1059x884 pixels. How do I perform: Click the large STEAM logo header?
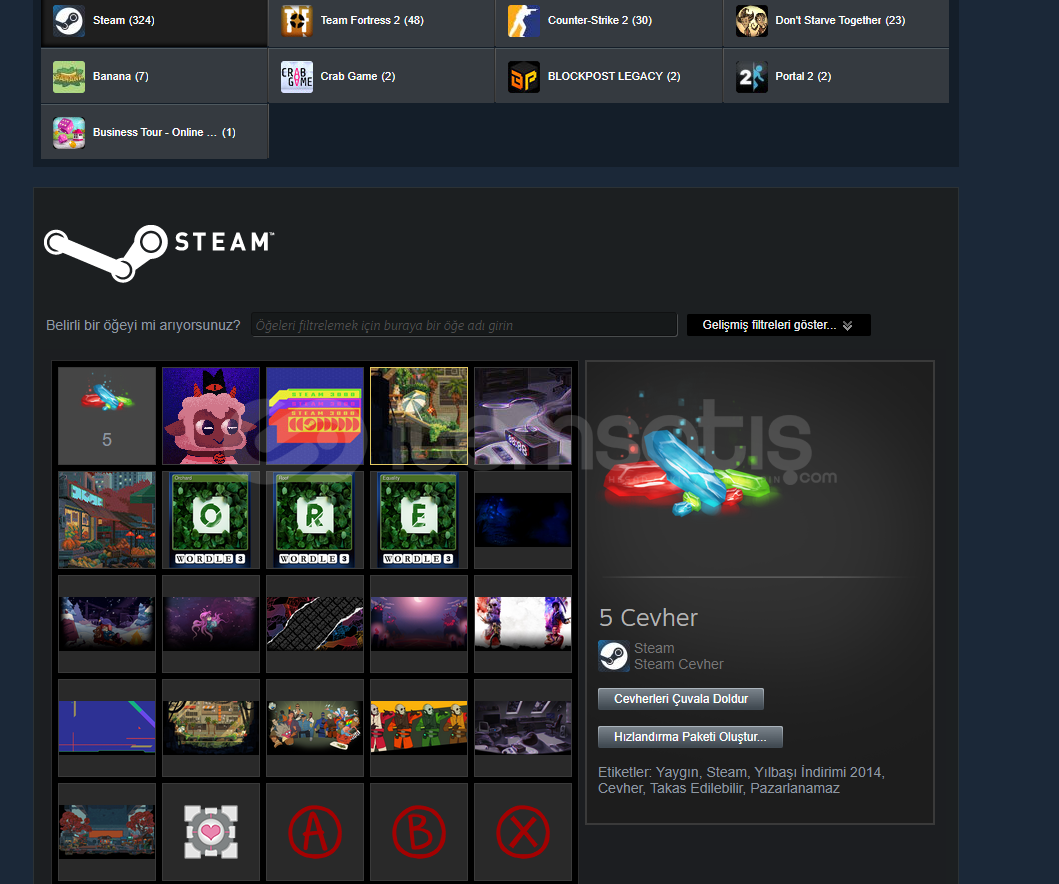tap(159, 252)
